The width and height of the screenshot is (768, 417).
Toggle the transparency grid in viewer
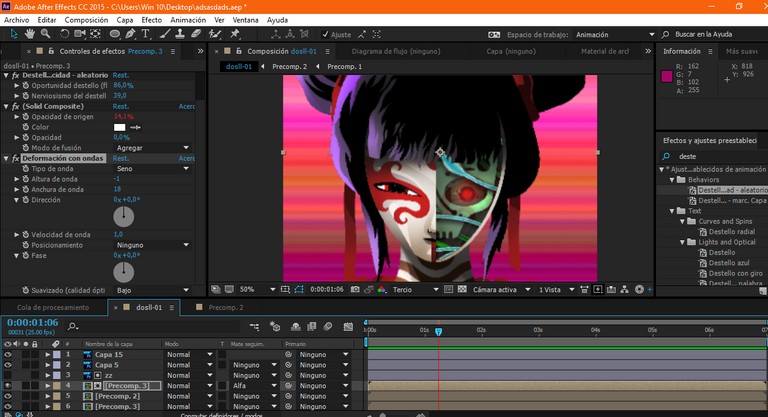[x=462, y=290]
